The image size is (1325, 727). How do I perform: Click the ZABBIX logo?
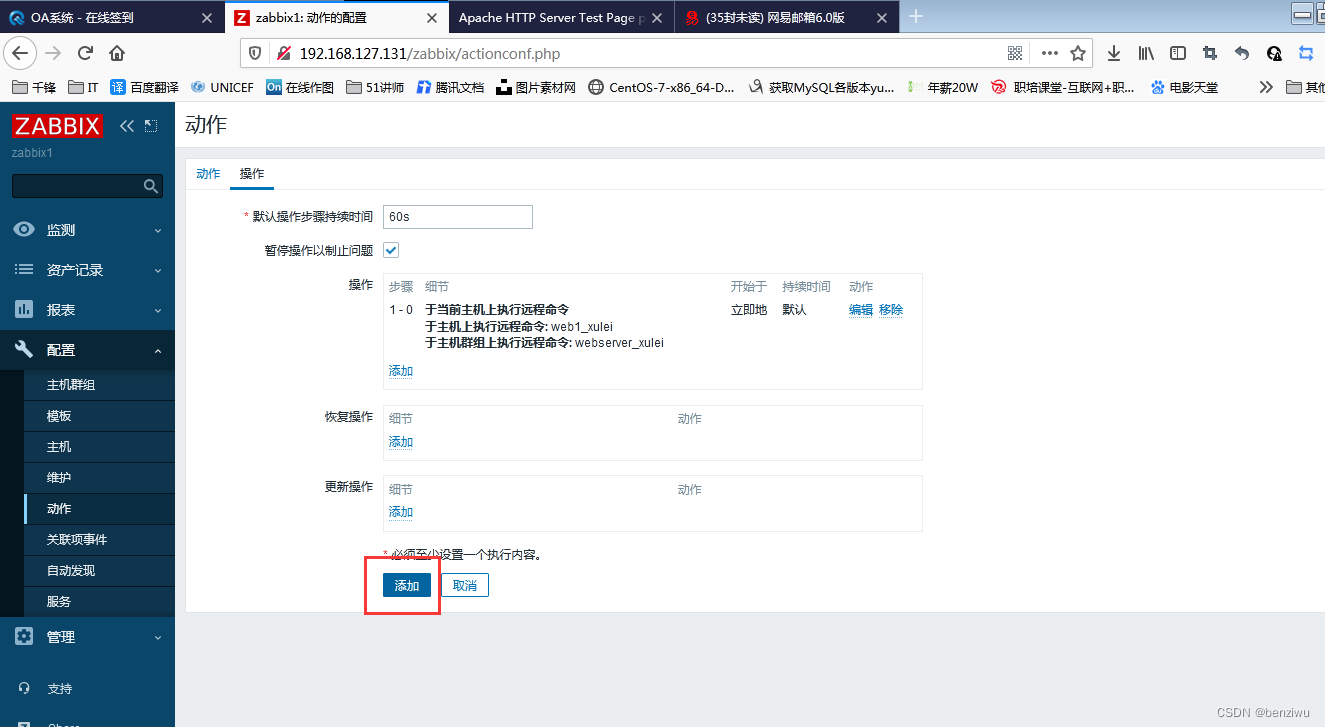coord(57,125)
